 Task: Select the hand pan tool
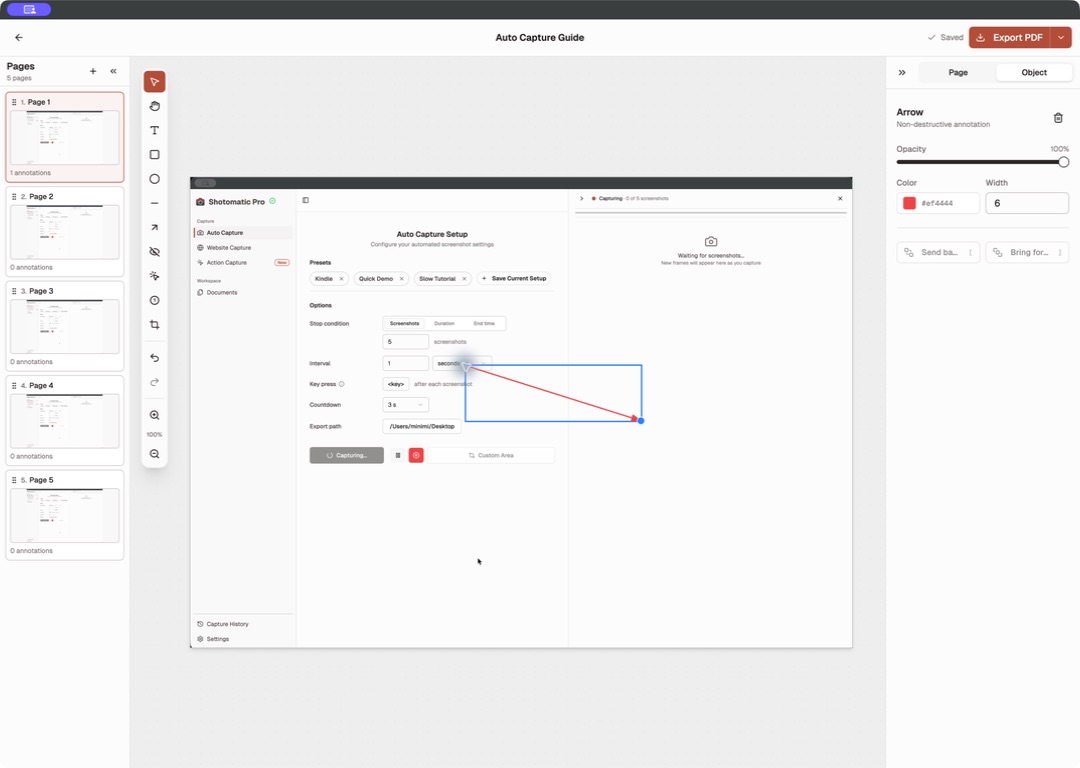point(154,106)
